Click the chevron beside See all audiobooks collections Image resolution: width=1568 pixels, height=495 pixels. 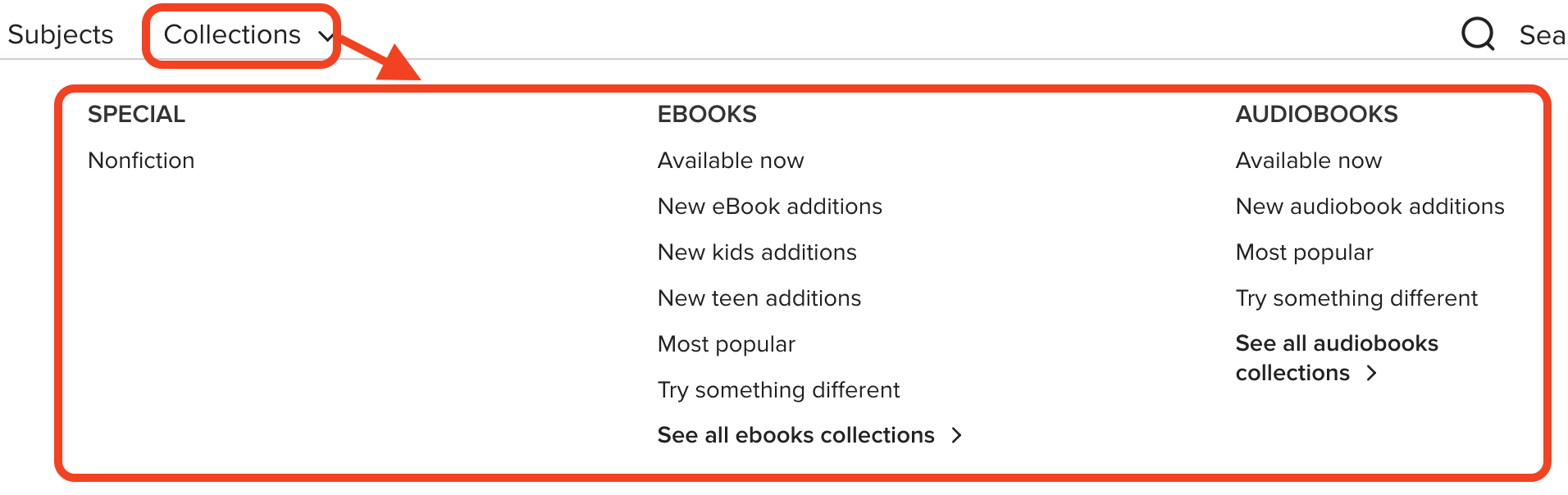tap(1372, 374)
